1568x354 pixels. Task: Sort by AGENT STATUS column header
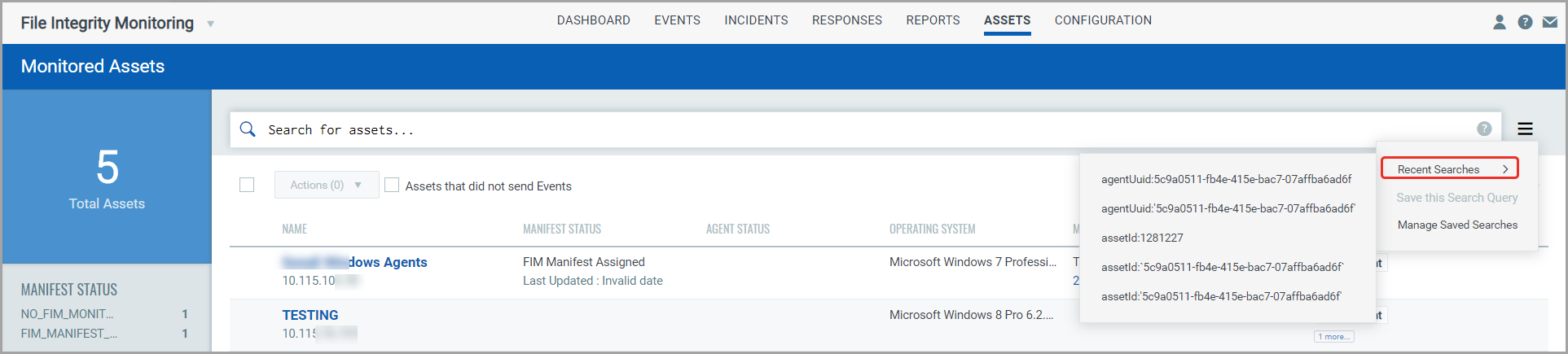pyautogui.click(x=737, y=229)
